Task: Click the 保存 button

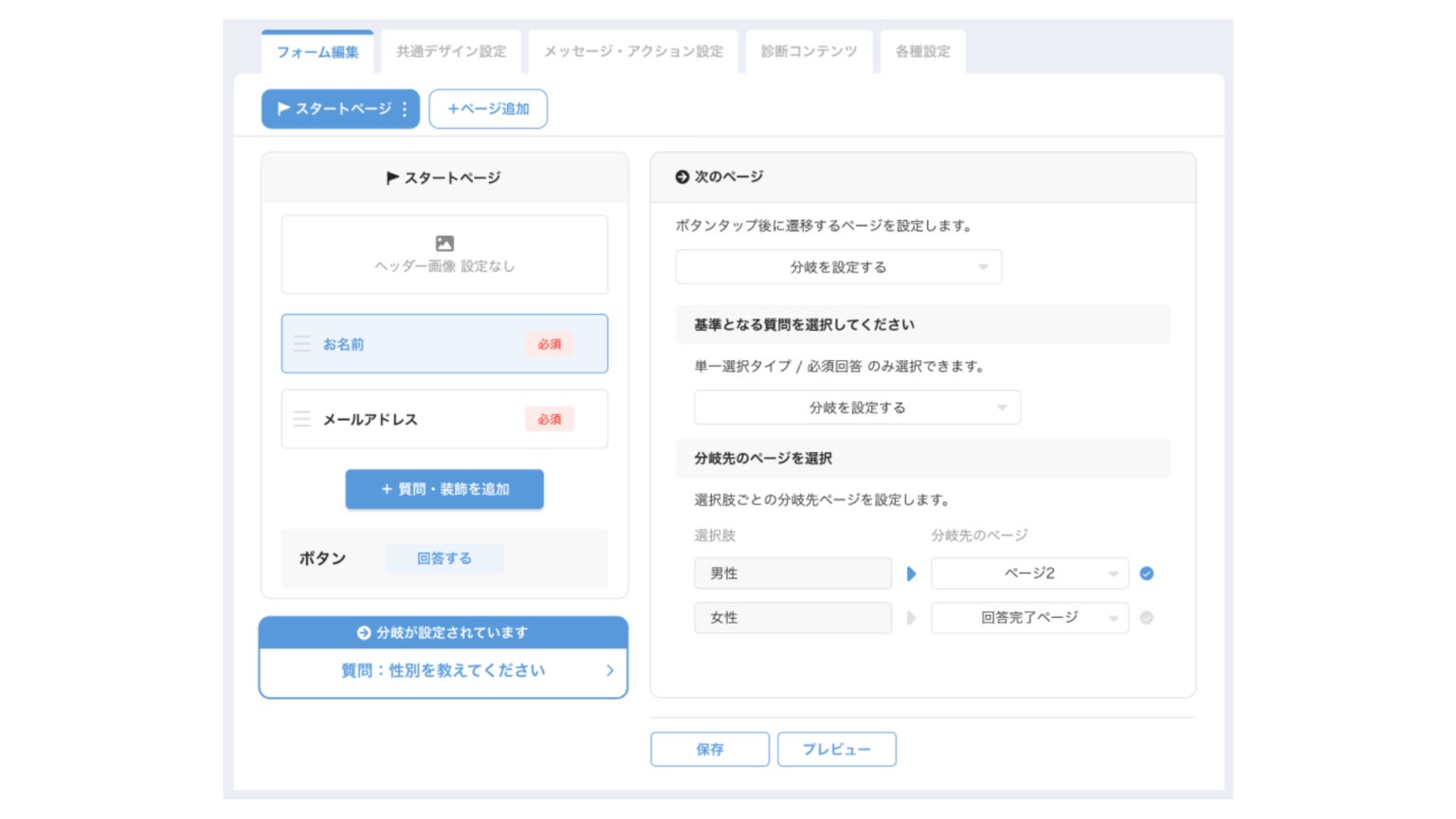Action: [x=709, y=749]
